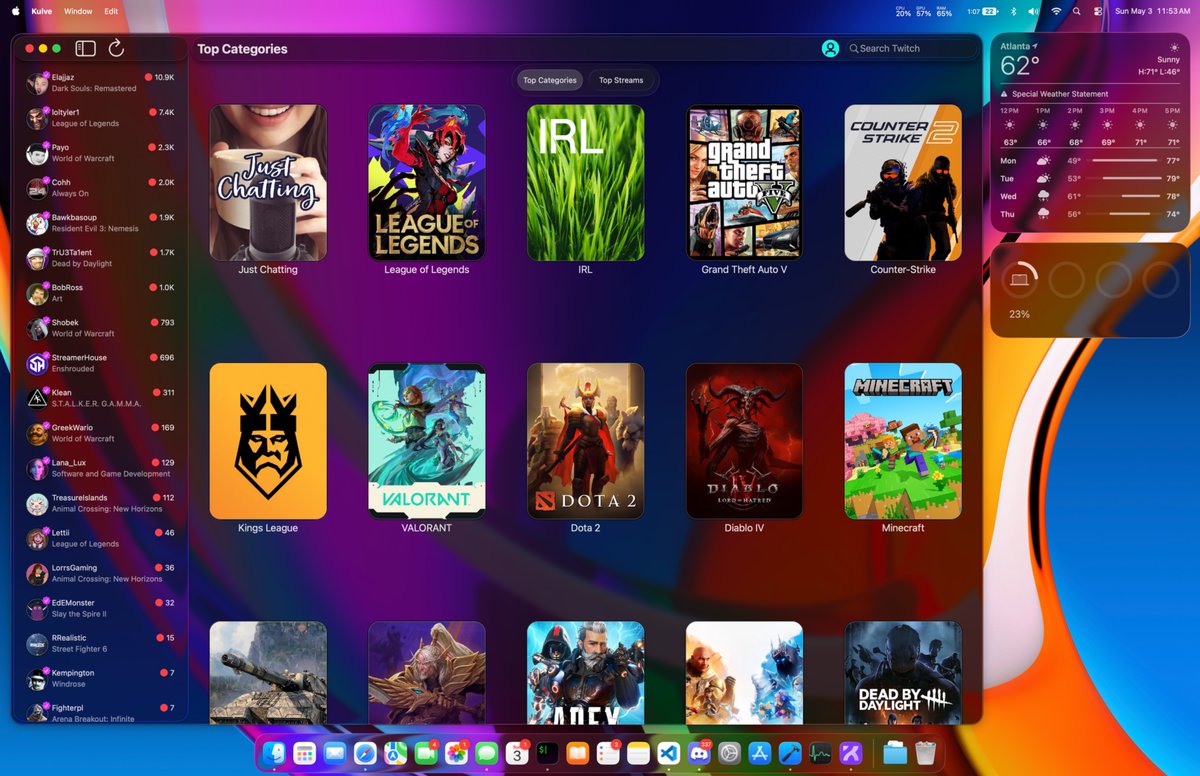Open Lettii's League of Legends stream
The width and height of the screenshot is (1200, 776).
(100, 538)
